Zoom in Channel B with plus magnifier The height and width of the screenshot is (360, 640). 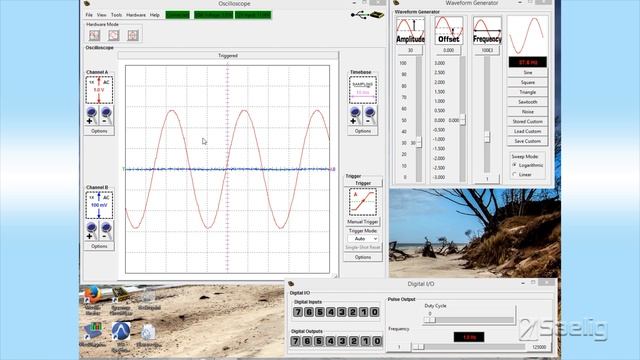[x=91, y=231]
